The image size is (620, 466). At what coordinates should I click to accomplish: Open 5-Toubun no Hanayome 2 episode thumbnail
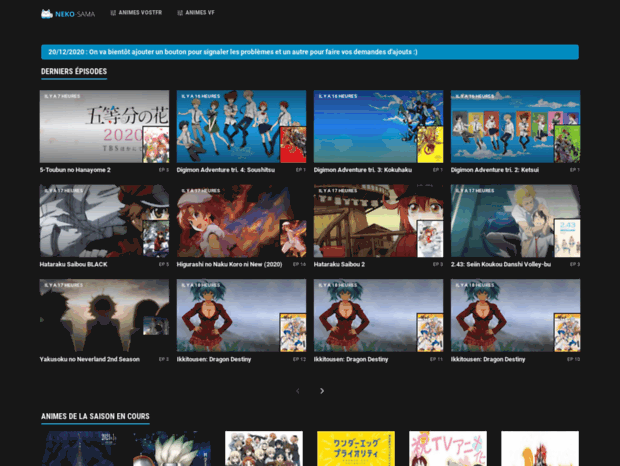[104, 127]
